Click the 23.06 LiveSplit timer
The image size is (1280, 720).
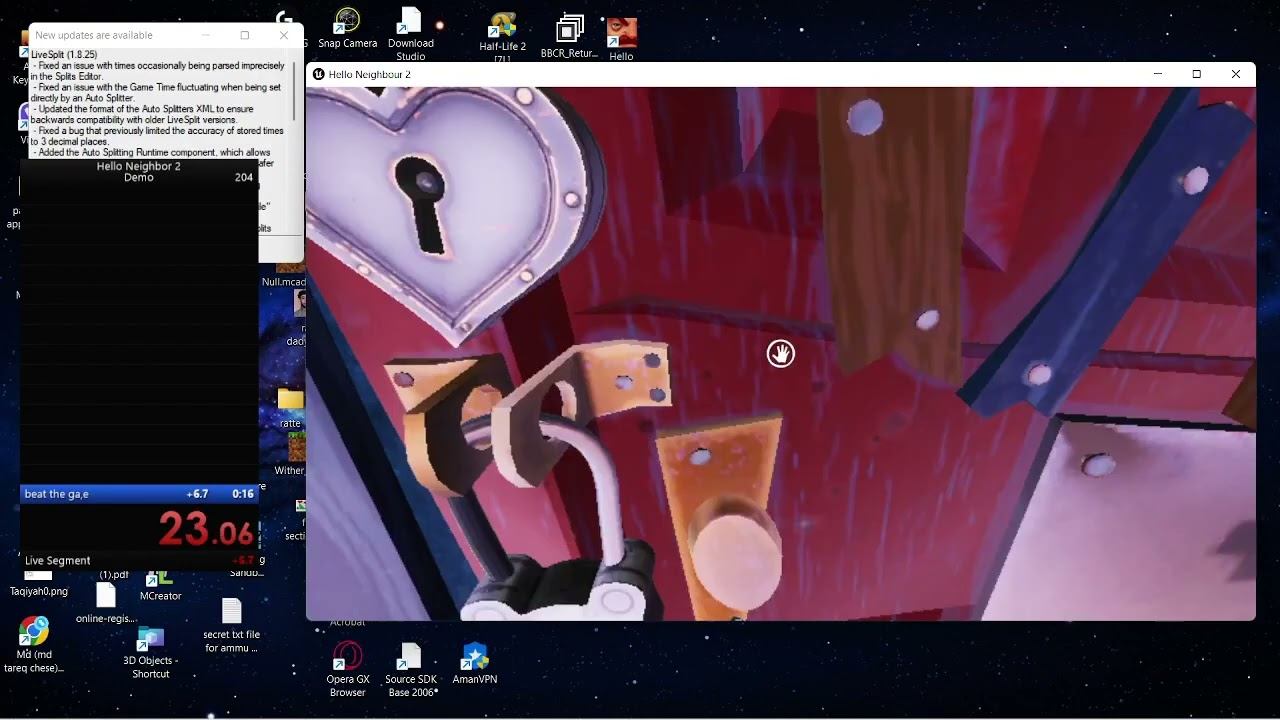[x=206, y=528]
